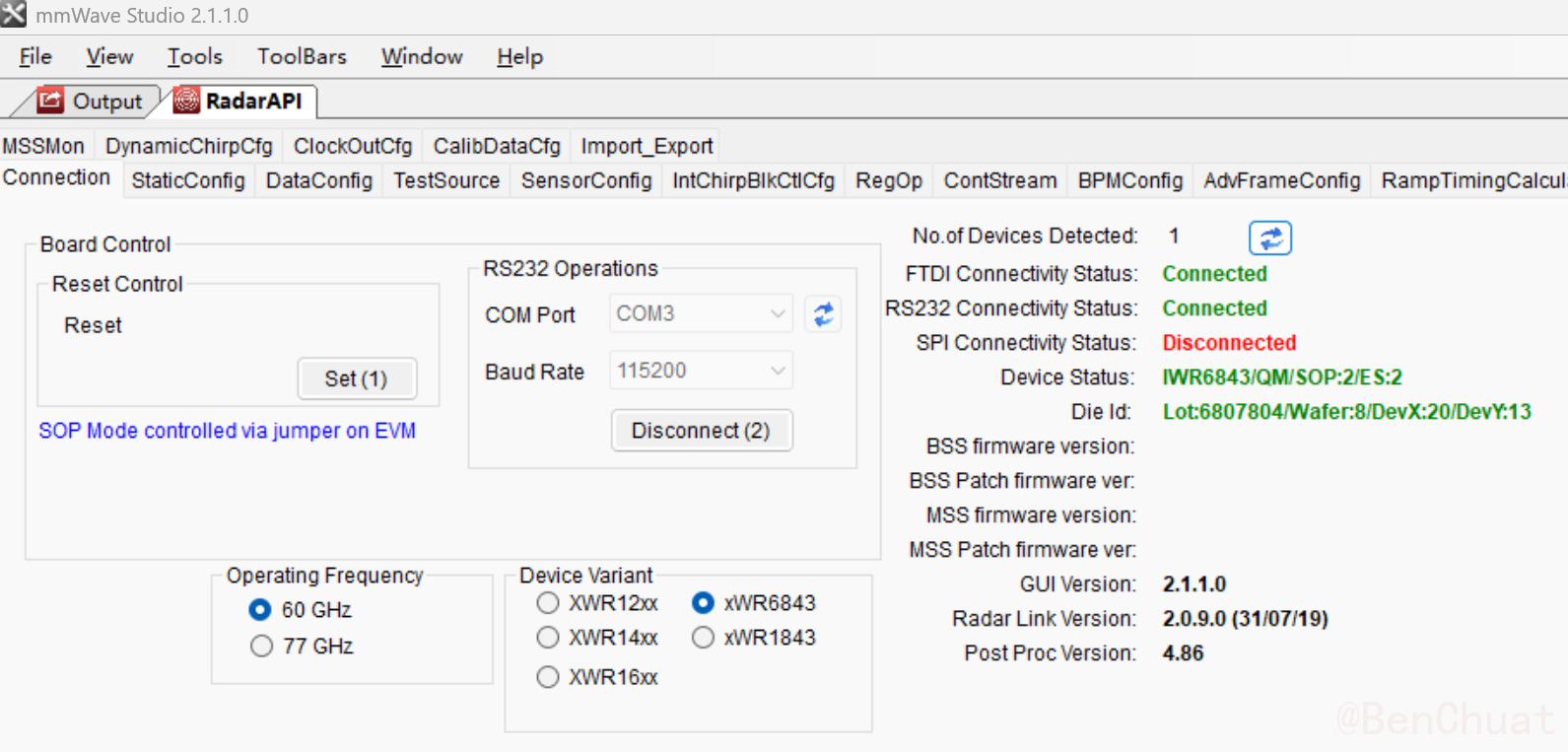
Task: Expand the Baud Rate dropdown
Action: click(x=777, y=372)
